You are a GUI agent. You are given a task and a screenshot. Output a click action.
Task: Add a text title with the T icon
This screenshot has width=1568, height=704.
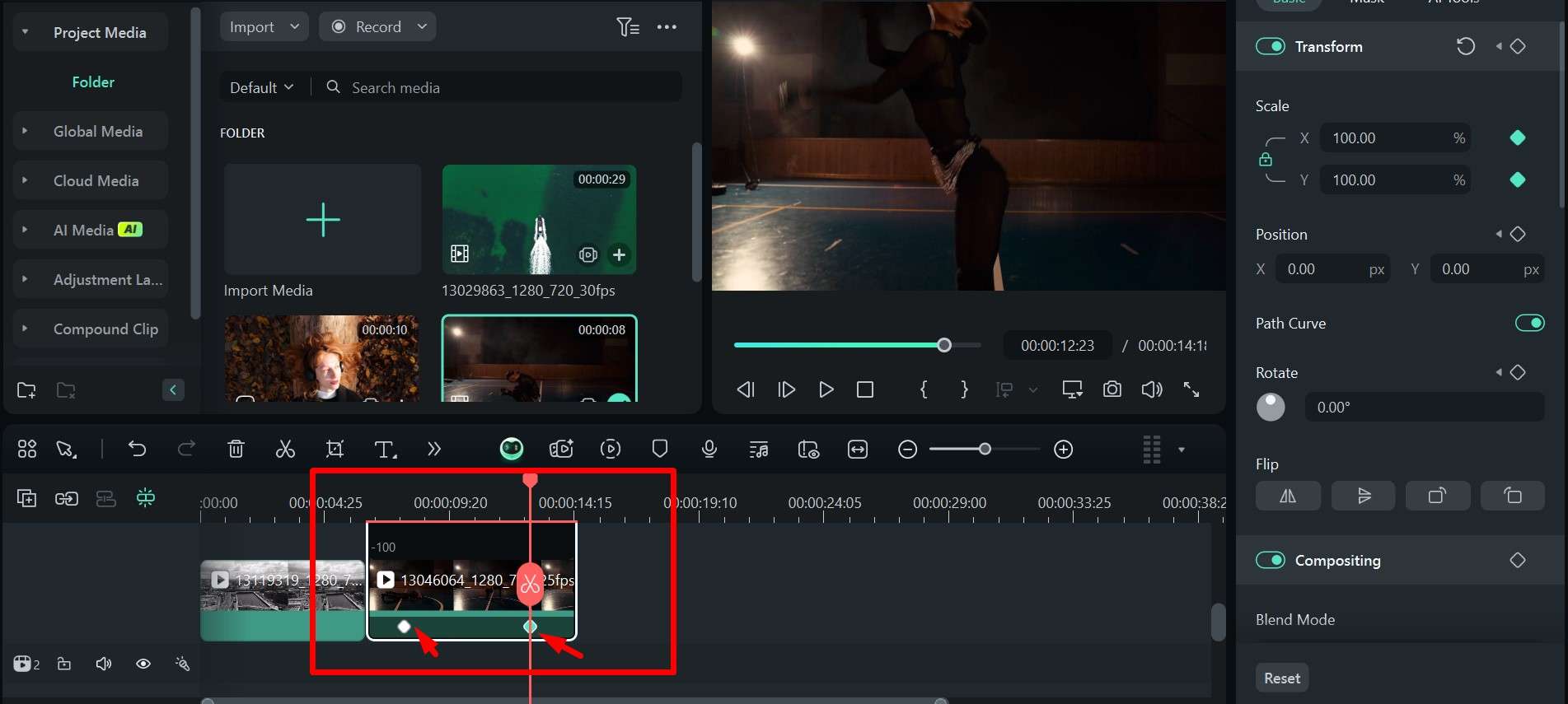point(385,449)
